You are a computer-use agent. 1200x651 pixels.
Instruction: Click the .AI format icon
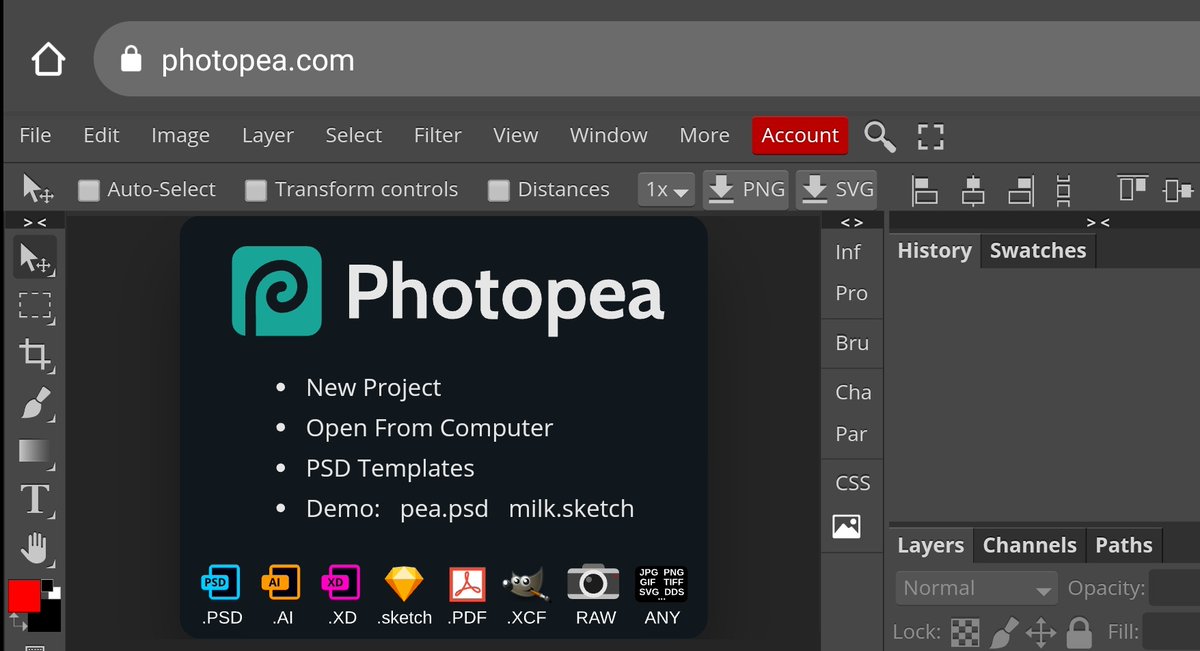tap(281, 582)
